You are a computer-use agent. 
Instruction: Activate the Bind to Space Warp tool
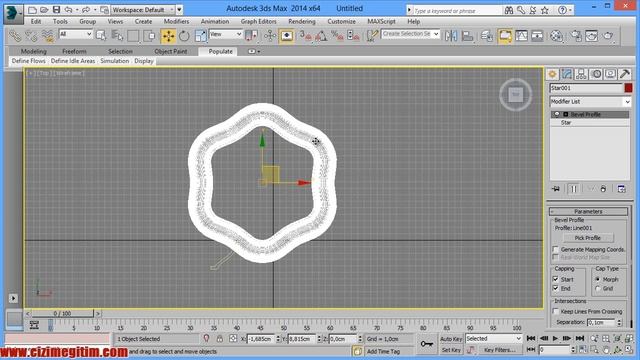48,36
